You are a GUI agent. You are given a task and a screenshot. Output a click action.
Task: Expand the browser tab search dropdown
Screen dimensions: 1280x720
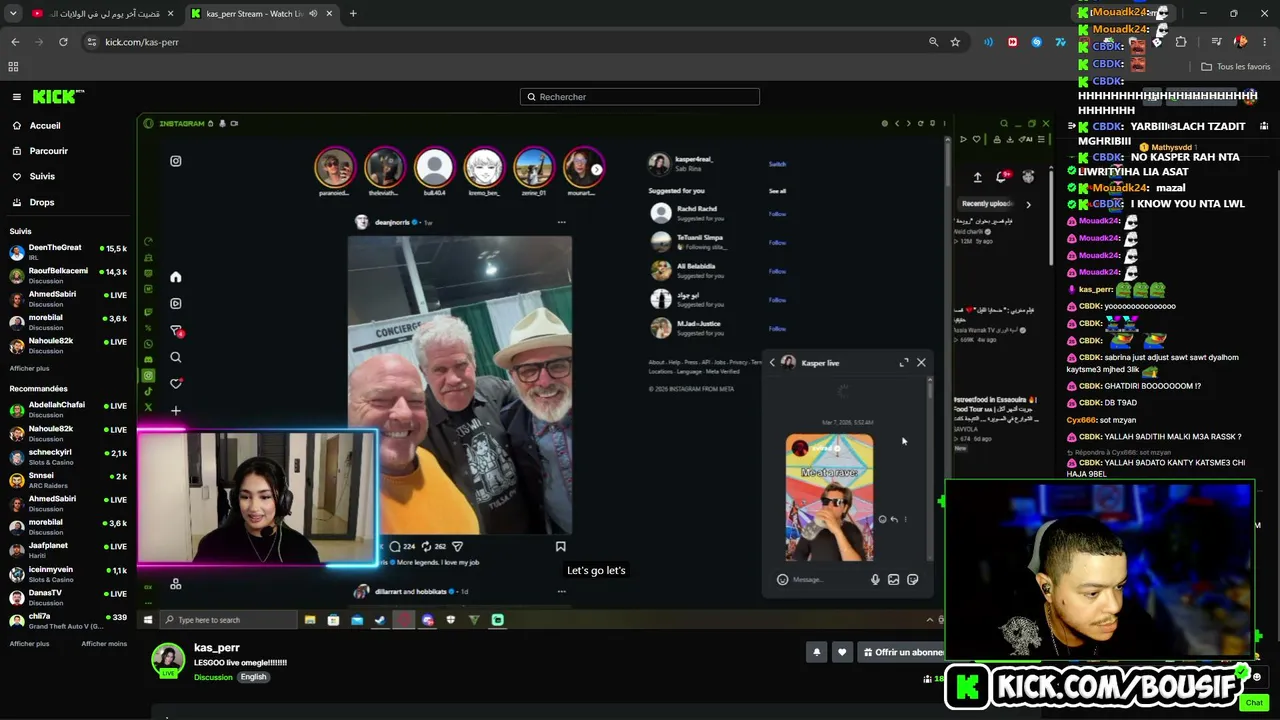13,14
